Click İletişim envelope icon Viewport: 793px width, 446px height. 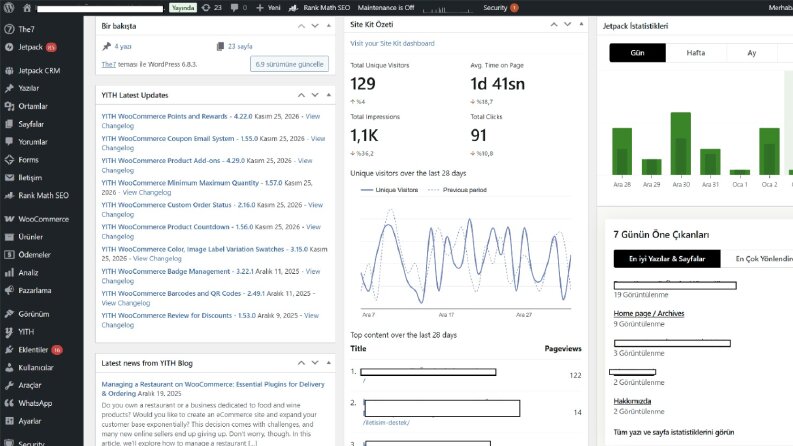click(9, 177)
